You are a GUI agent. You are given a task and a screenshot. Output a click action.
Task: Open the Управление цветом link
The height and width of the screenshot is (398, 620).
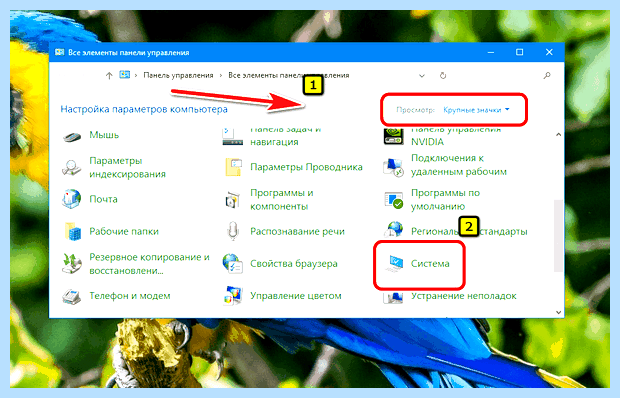click(x=296, y=296)
